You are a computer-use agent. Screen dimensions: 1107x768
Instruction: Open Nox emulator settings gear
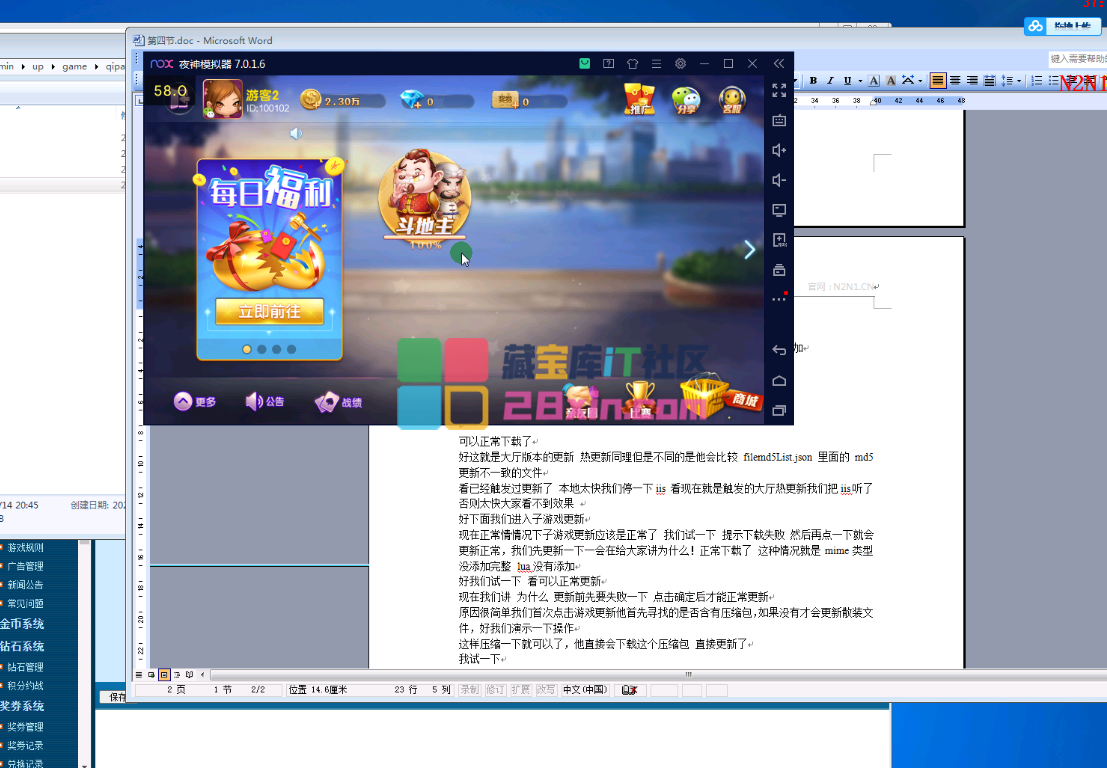[x=680, y=63]
